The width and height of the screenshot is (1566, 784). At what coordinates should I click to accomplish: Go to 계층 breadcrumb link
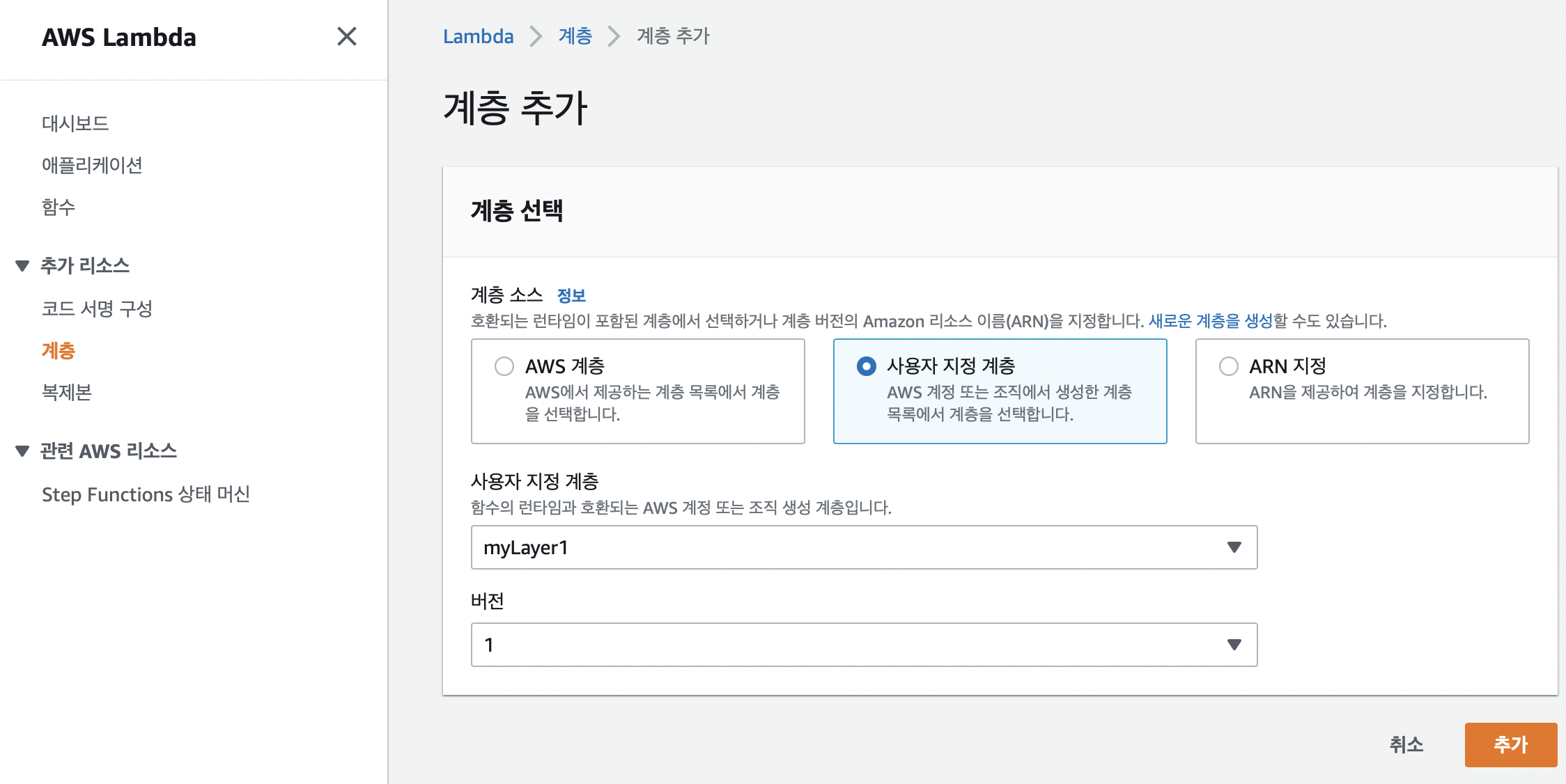tap(575, 36)
